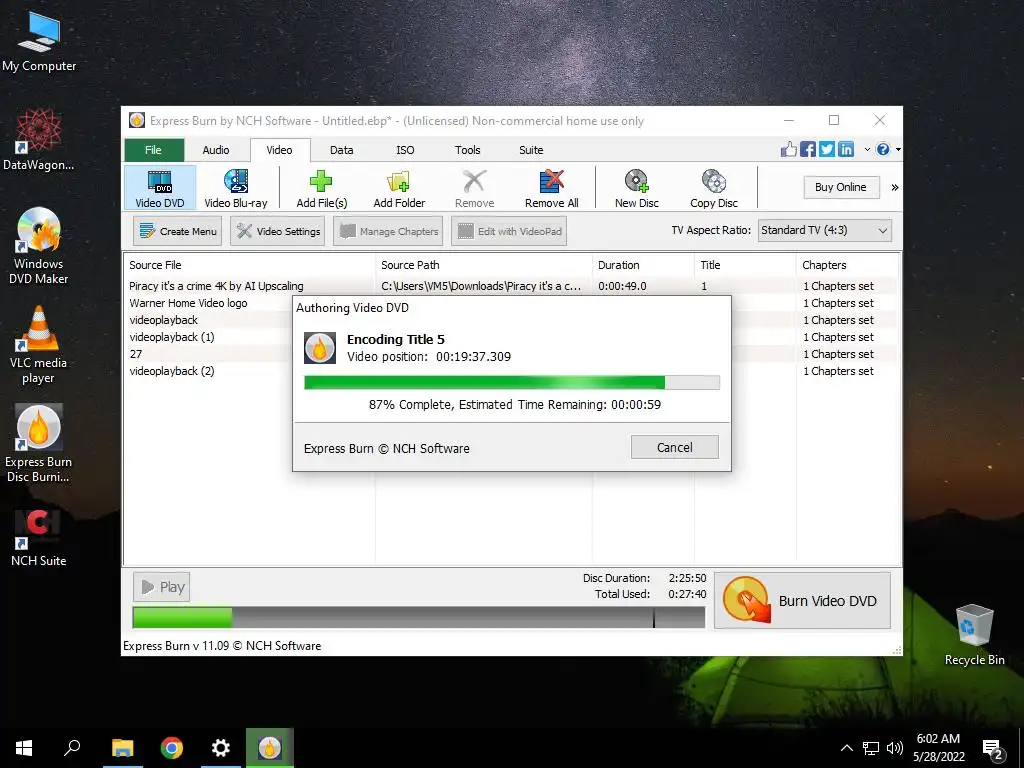
Task: Click the Burn Video DVD button
Action: pos(802,601)
